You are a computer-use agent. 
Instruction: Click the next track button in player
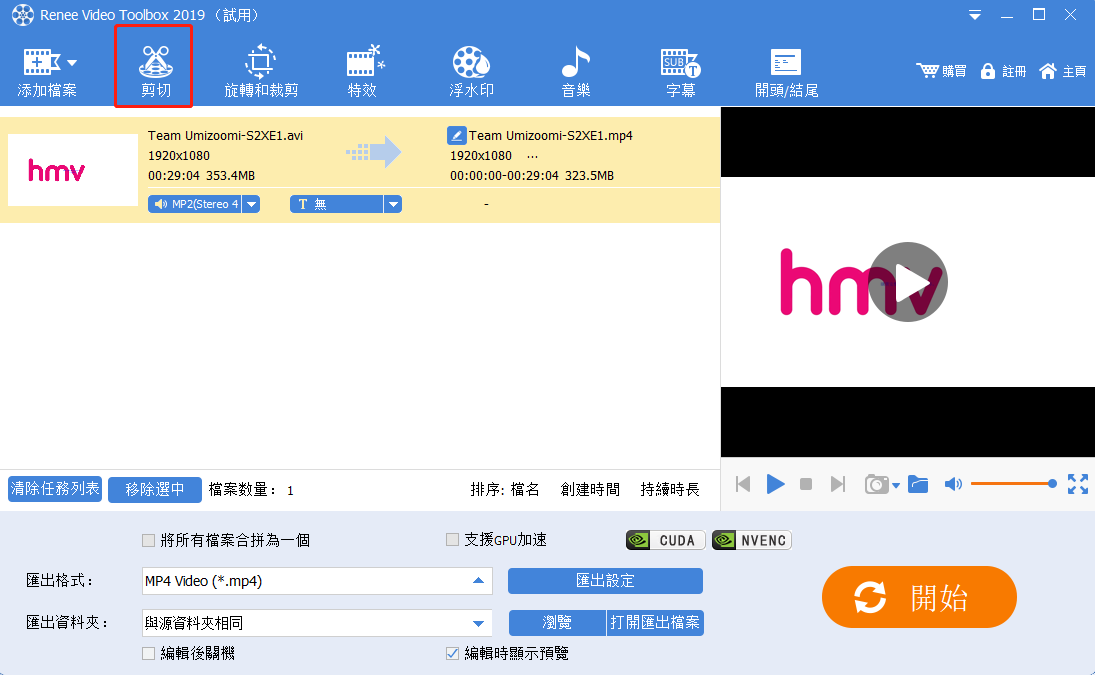[837, 484]
